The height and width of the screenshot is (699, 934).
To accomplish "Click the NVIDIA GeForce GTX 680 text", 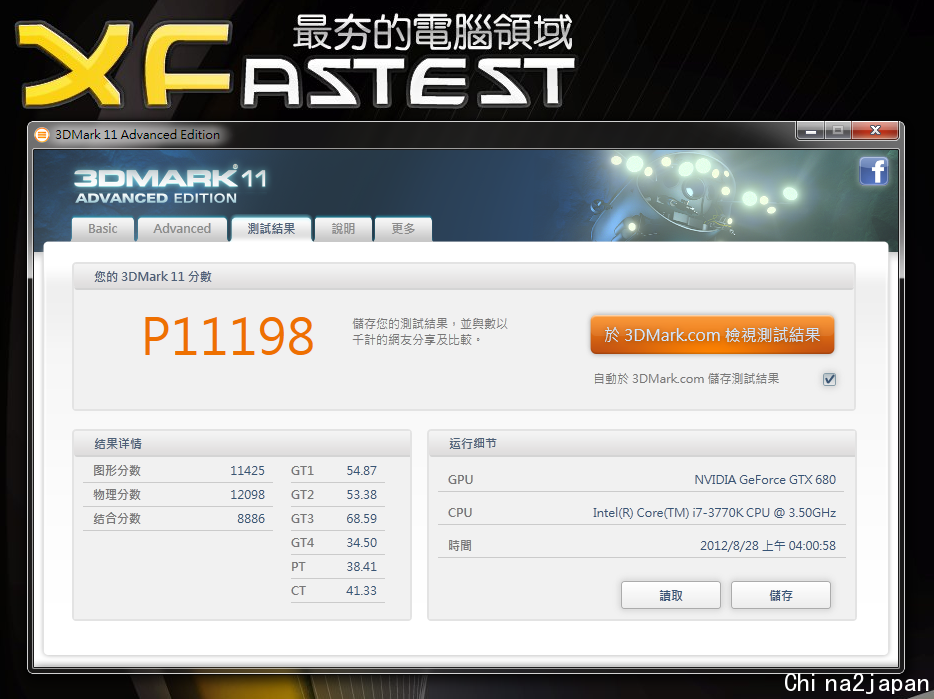I will [765, 480].
